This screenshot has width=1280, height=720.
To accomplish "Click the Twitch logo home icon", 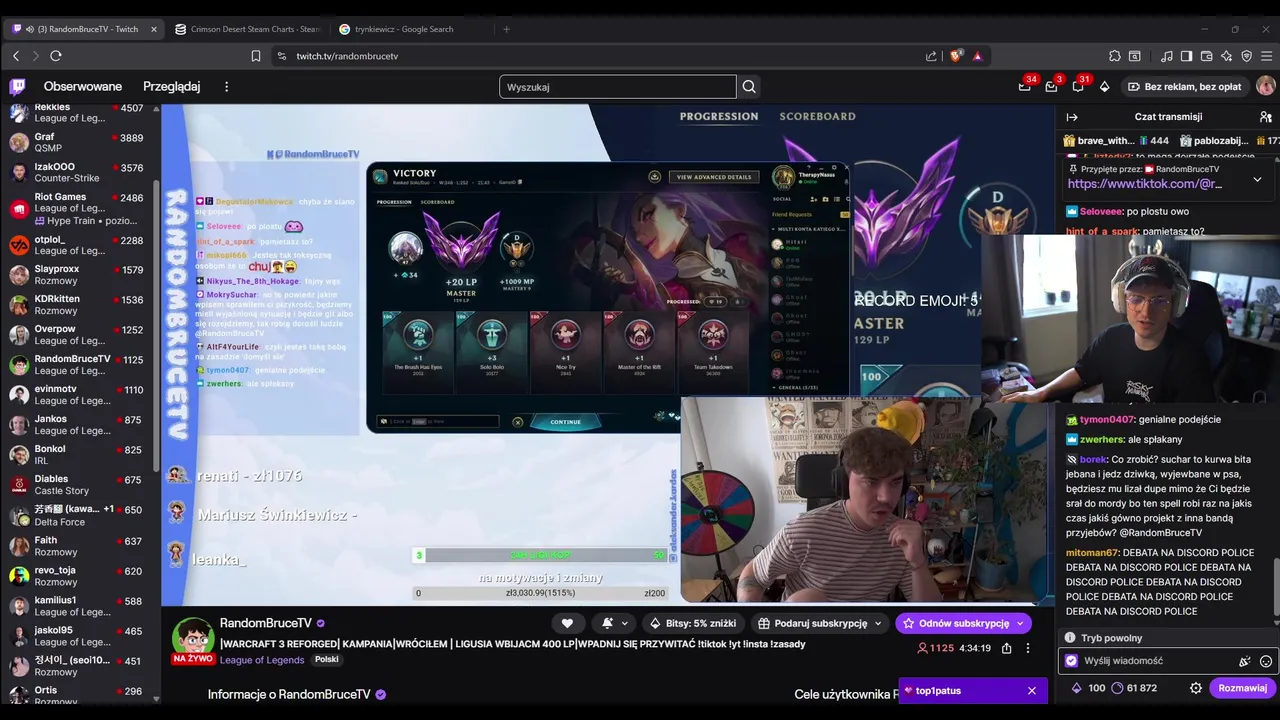I will pyautogui.click(x=18, y=87).
